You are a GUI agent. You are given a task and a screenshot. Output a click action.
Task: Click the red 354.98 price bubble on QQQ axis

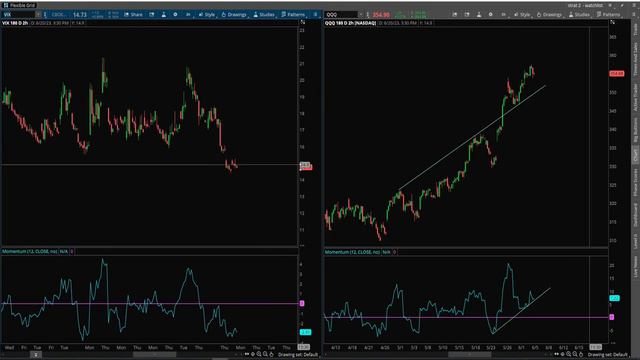(616, 73)
